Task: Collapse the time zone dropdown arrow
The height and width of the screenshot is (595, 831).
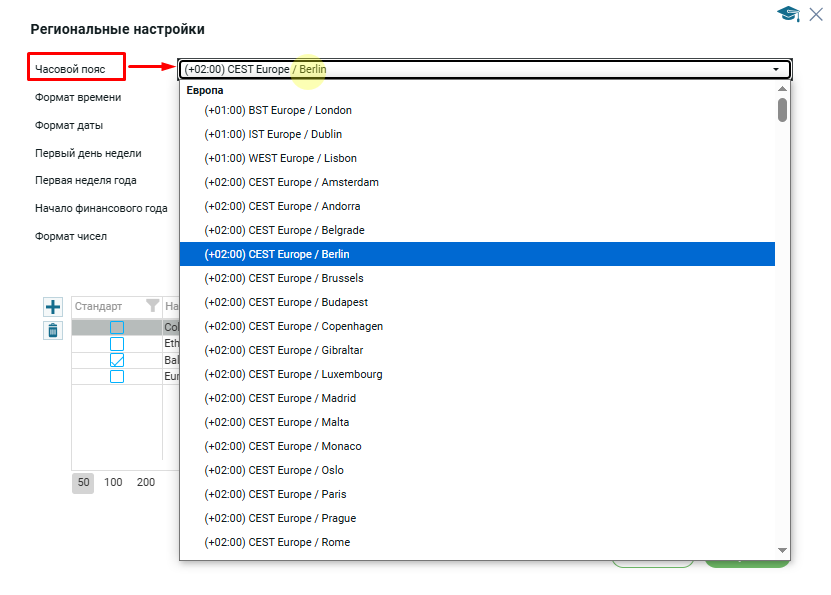Action: tap(776, 70)
